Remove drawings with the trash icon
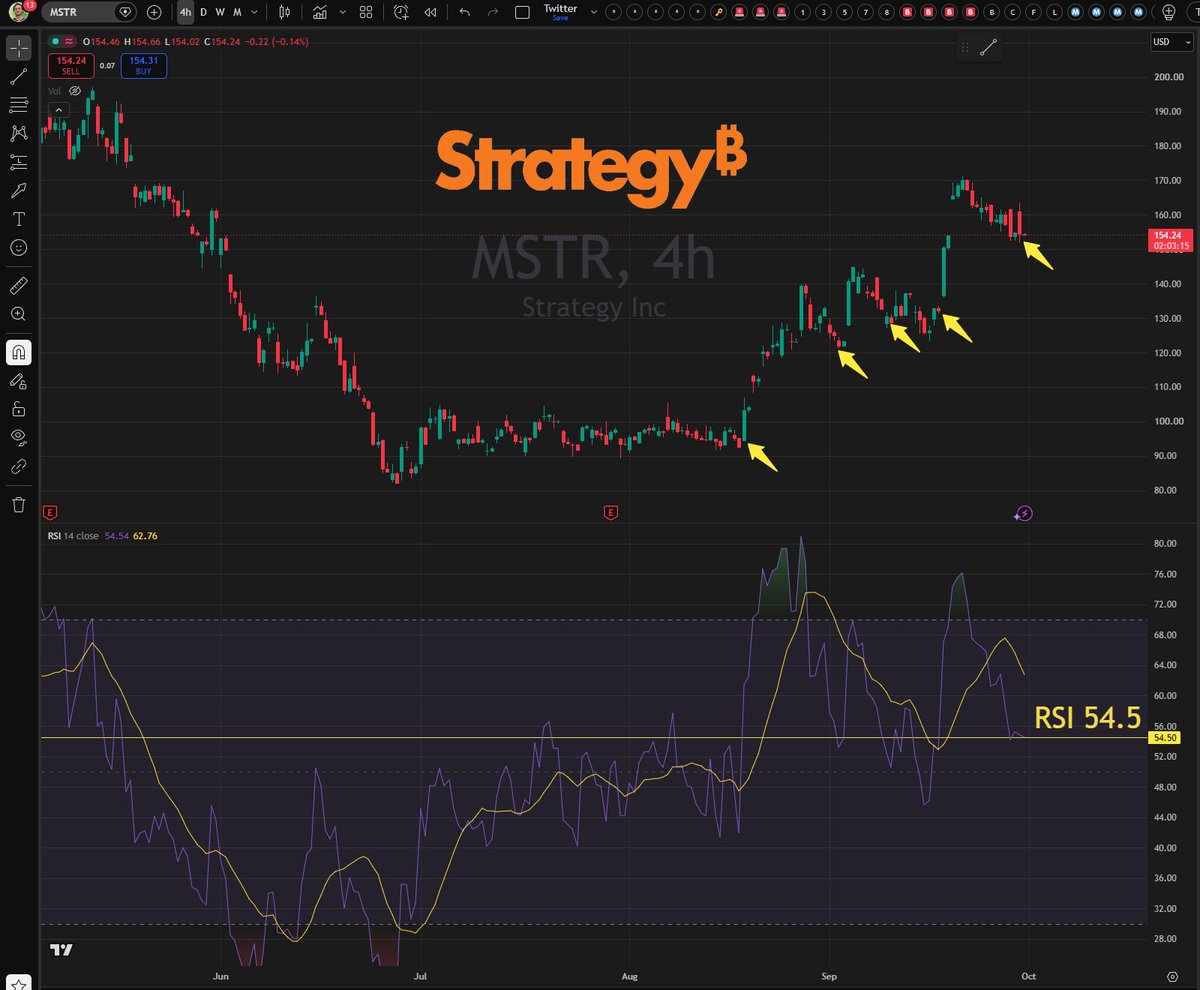The width and height of the screenshot is (1200, 990). (x=18, y=505)
